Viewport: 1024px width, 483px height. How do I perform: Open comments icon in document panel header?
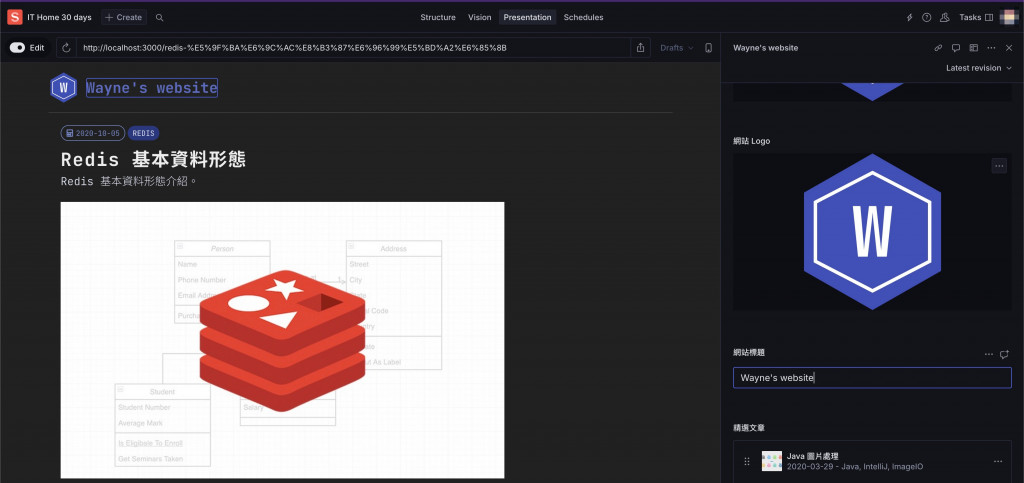pos(955,48)
